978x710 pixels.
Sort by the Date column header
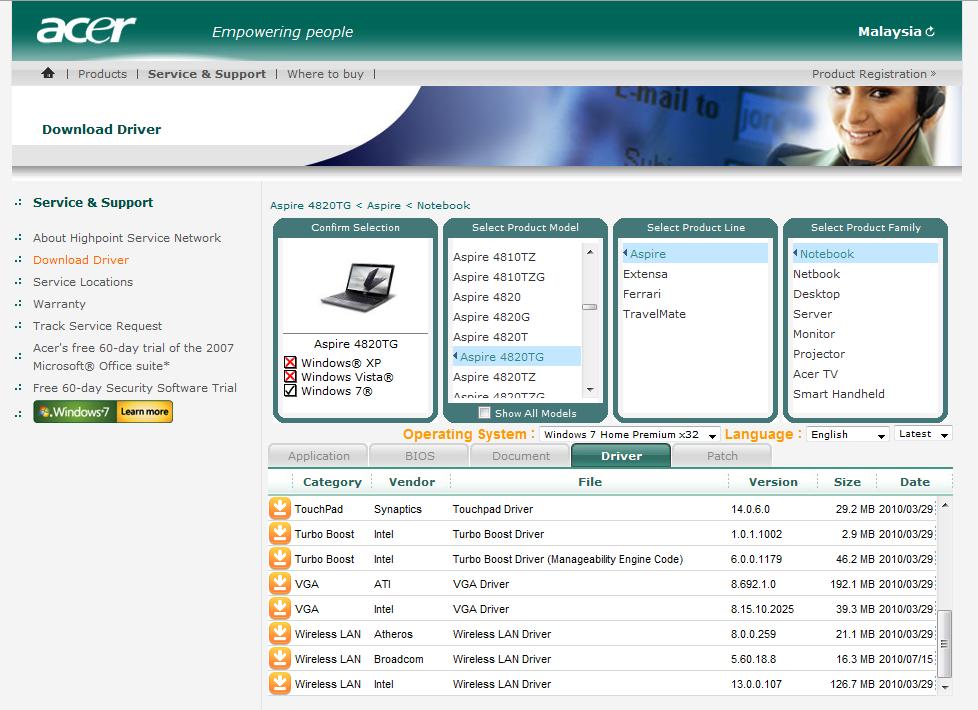[914, 482]
